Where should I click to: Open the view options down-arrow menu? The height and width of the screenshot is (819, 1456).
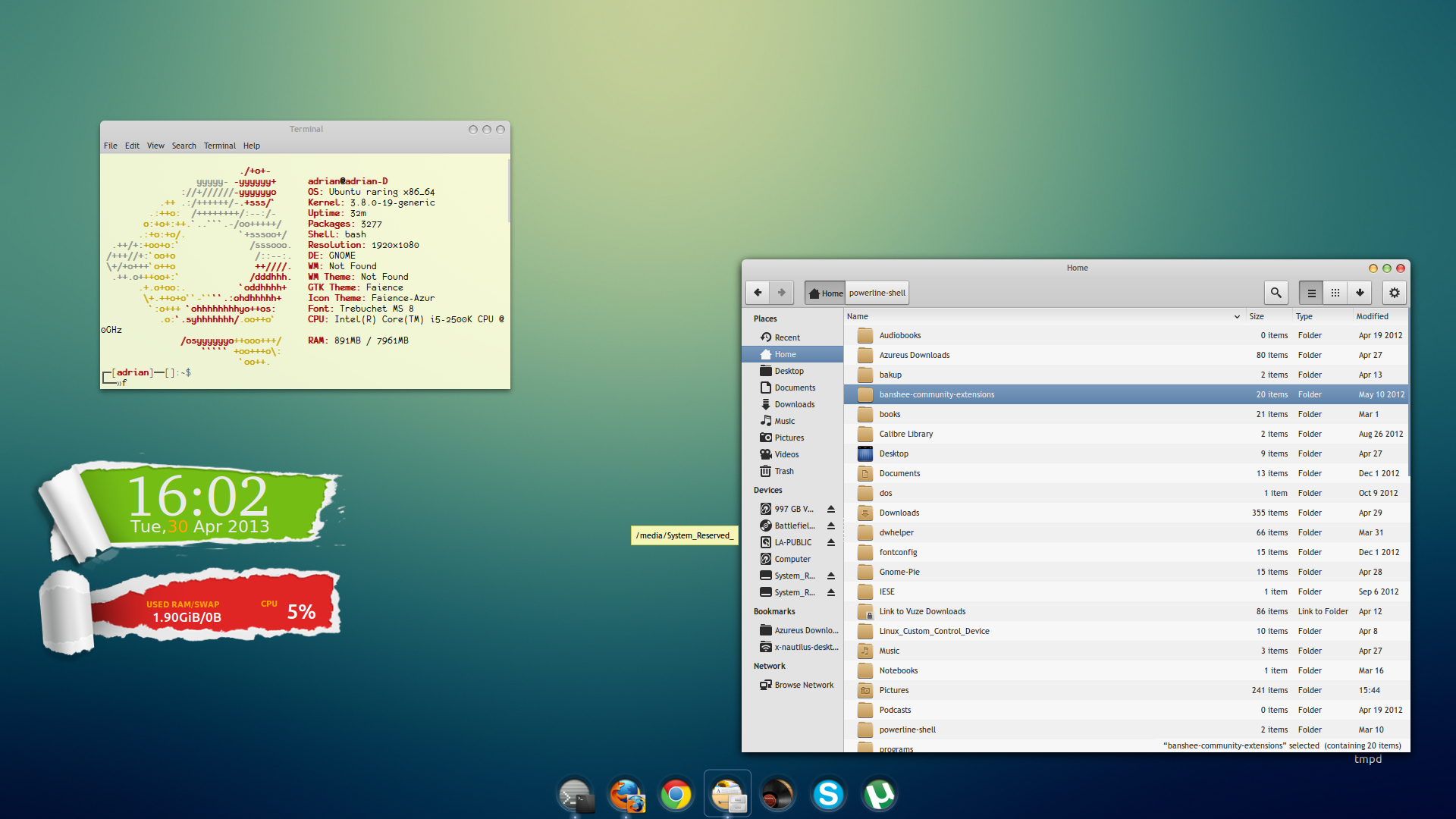1360,293
